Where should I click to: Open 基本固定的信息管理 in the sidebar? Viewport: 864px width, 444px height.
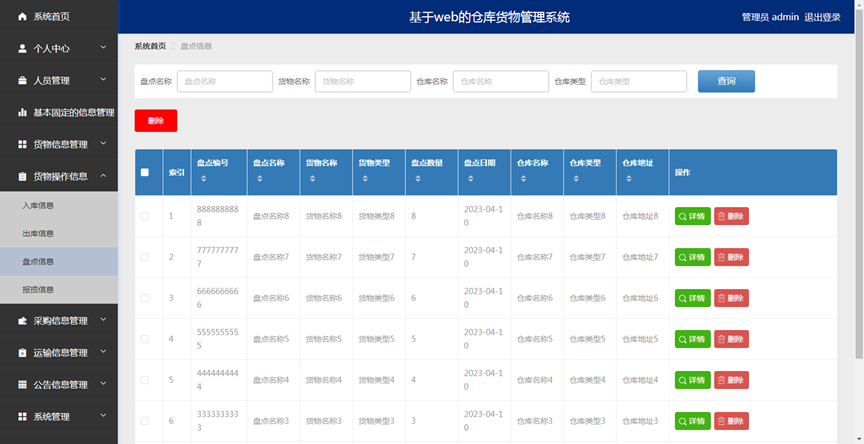59,112
